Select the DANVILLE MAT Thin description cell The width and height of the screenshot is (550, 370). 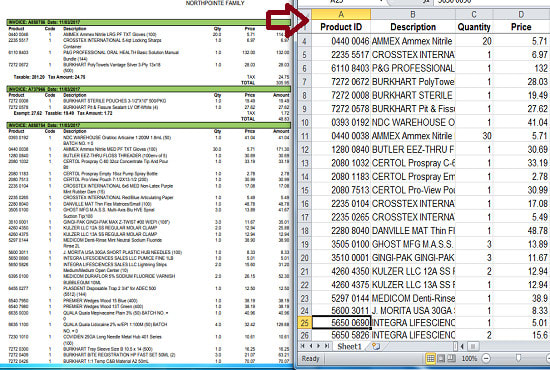coord(413,231)
